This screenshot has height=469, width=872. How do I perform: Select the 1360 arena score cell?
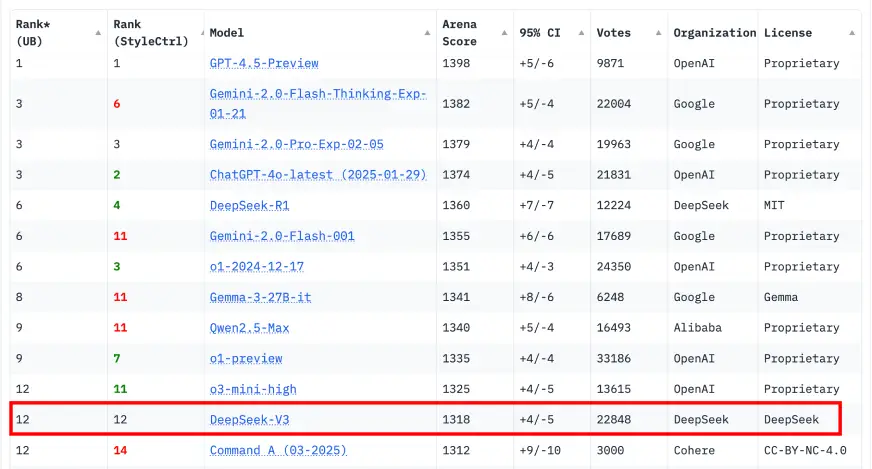point(456,205)
